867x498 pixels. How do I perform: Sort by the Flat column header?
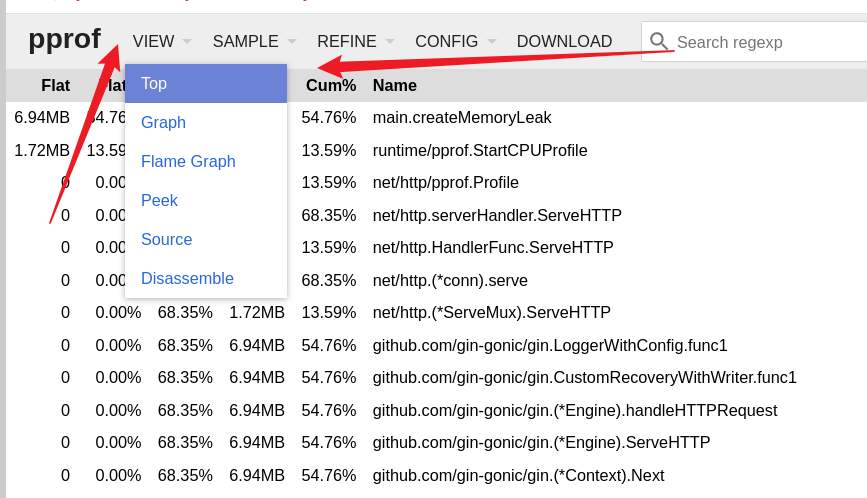[55, 85]
